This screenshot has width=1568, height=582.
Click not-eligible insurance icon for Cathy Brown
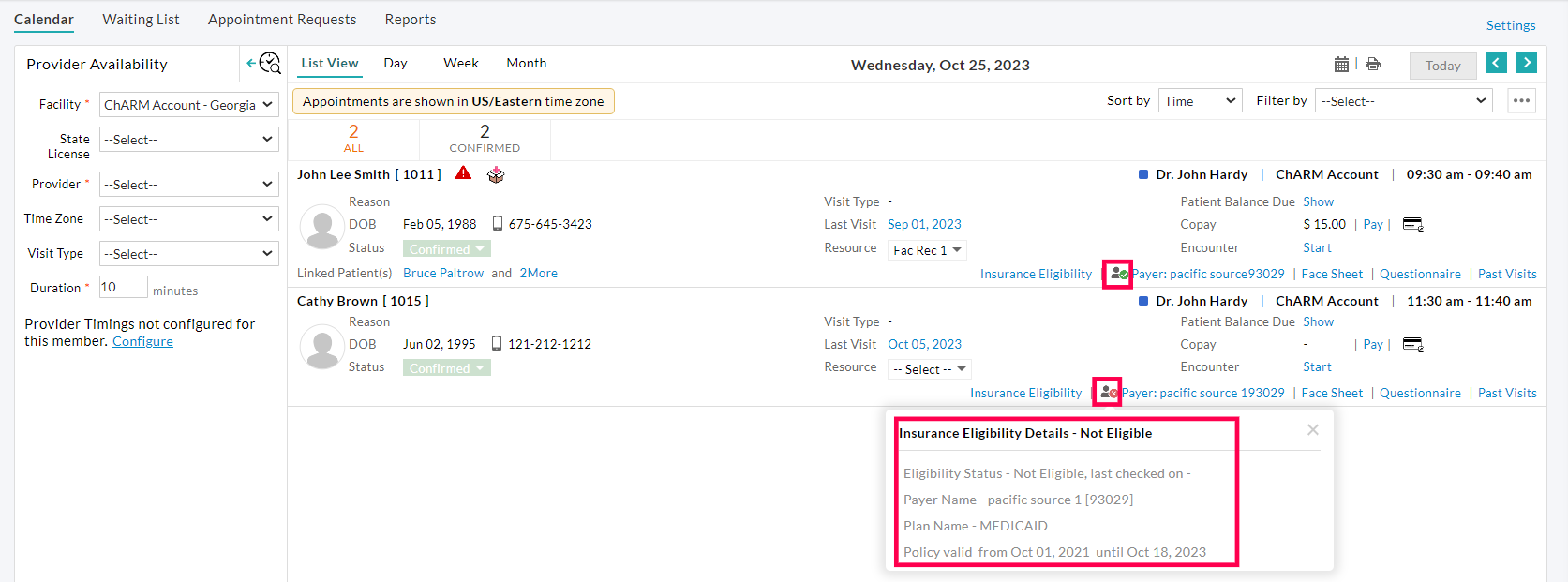(1108, 393)
